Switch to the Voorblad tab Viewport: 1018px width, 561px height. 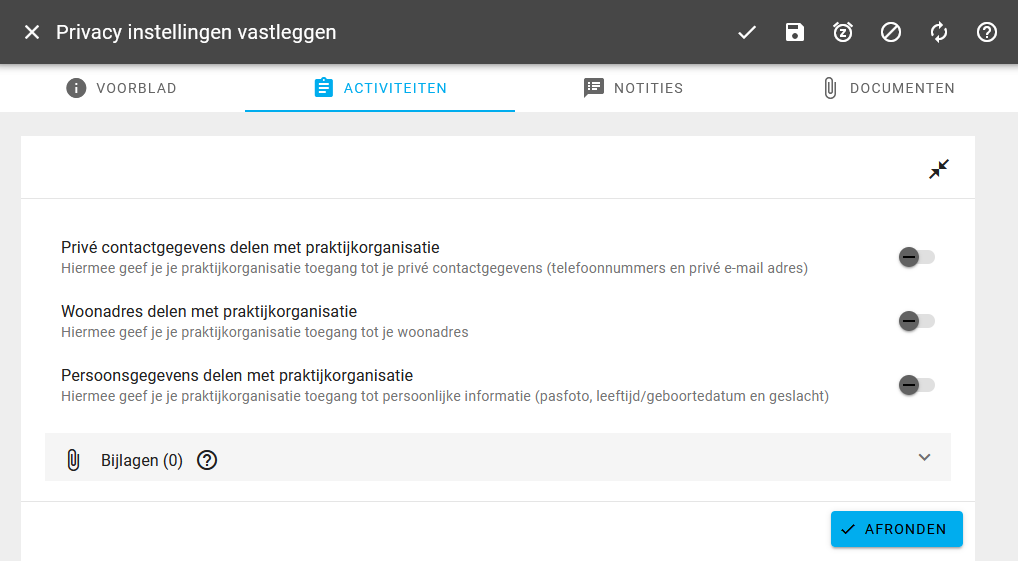[121, 88]
